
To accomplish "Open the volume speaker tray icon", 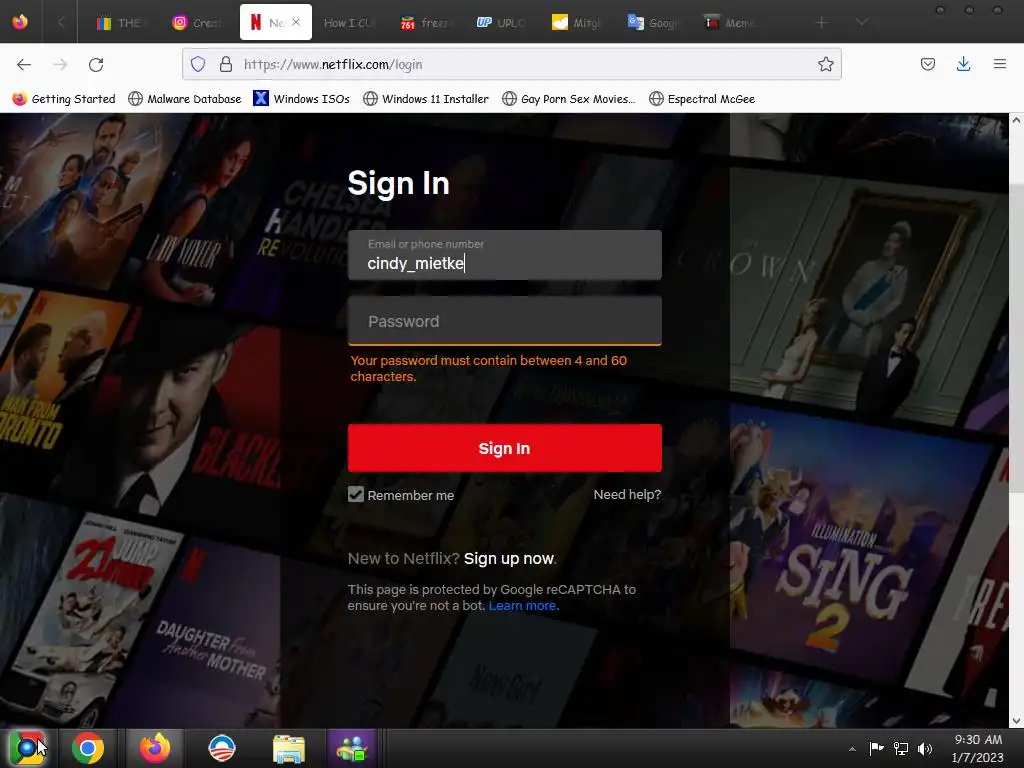I will point(925,748).
